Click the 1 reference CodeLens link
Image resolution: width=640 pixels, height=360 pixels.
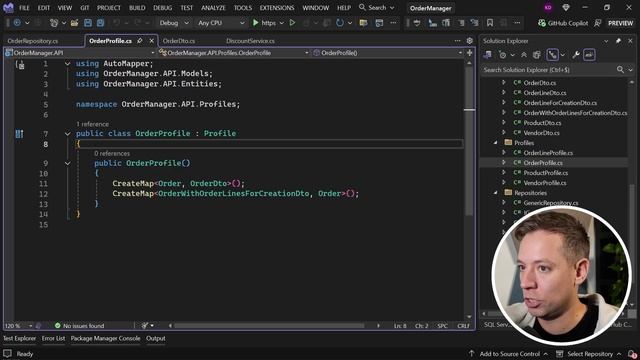pyautogui.click(x=92, y=124)
